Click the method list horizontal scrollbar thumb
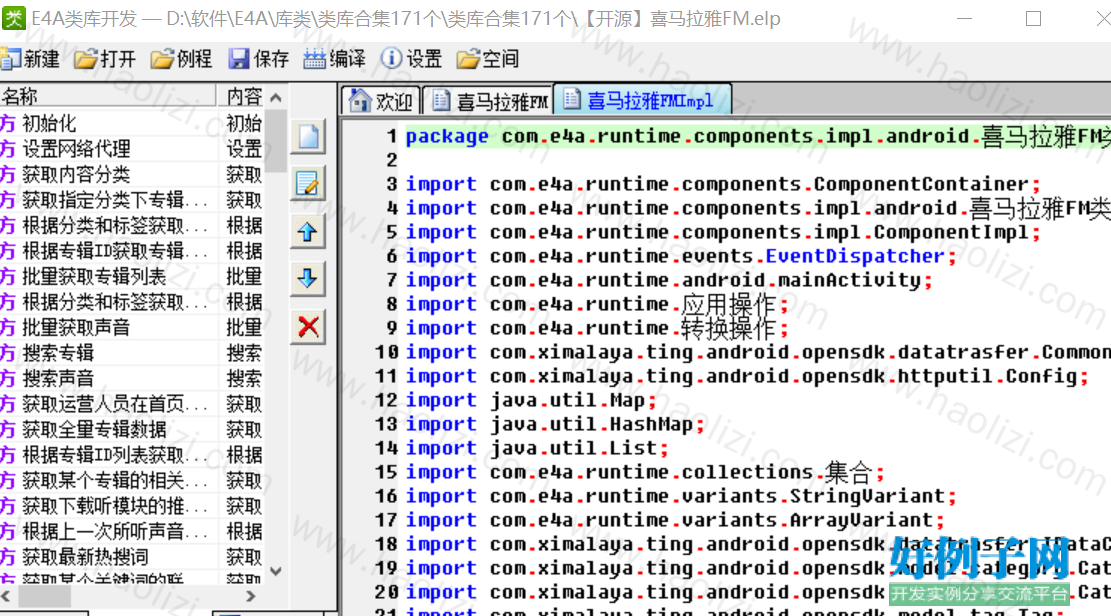 (44, 597)
